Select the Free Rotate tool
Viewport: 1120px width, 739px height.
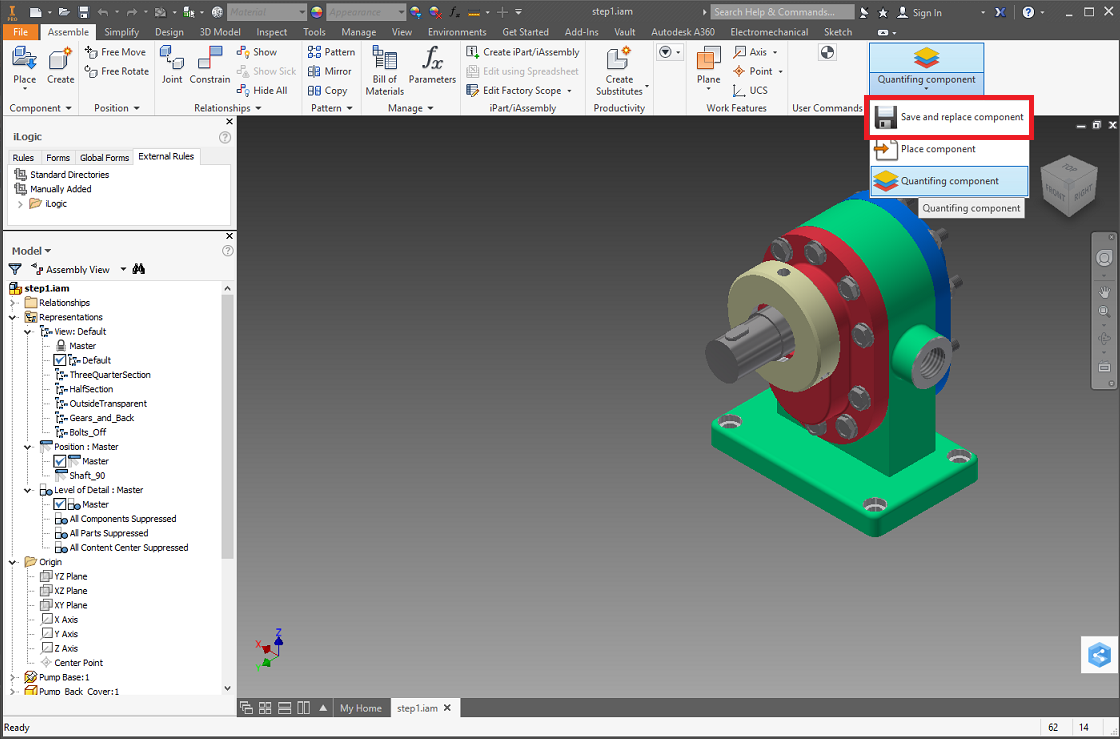tap(116, 71)
